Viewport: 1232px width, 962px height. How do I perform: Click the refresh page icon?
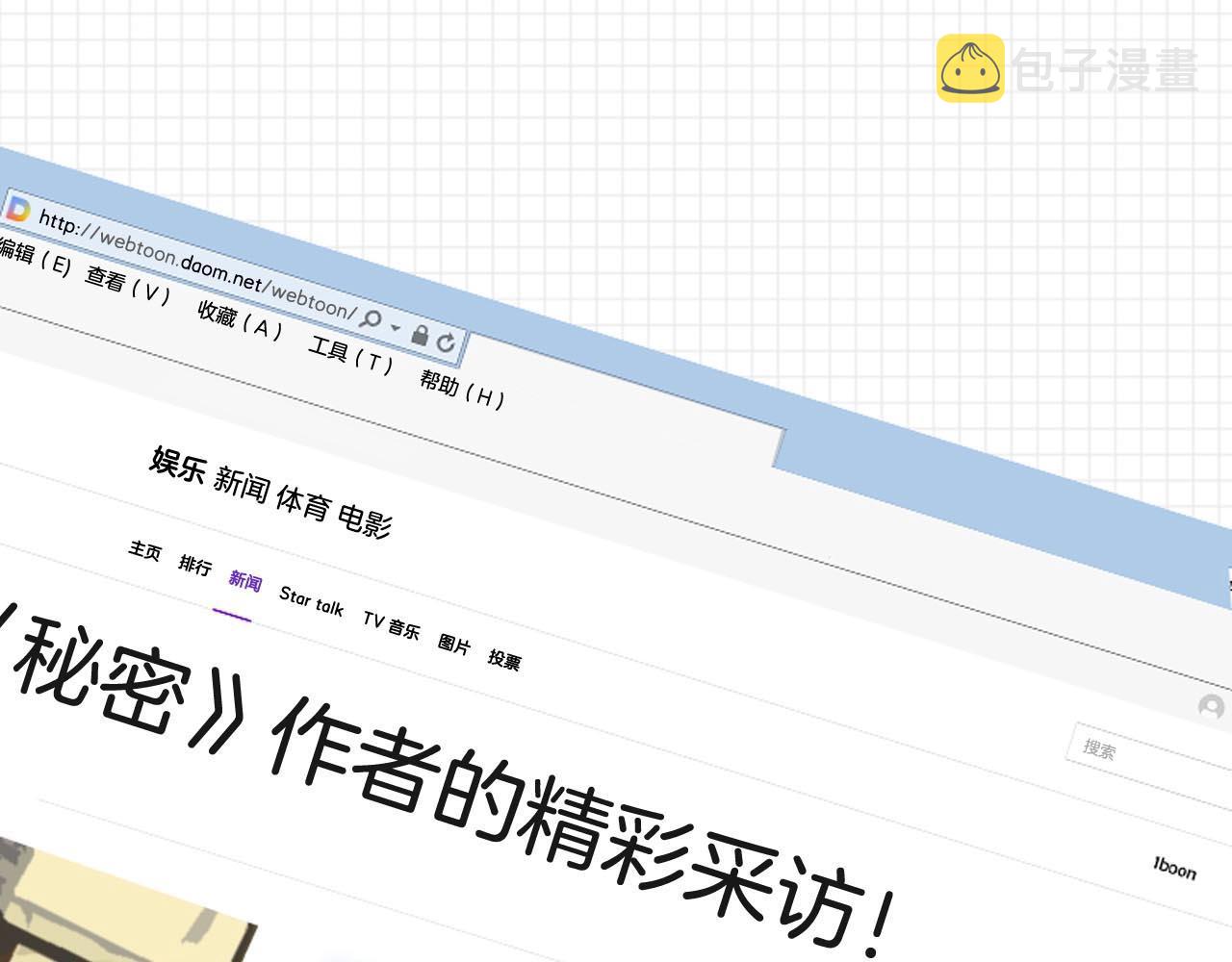pyautogui.click(x=446, y=342)
